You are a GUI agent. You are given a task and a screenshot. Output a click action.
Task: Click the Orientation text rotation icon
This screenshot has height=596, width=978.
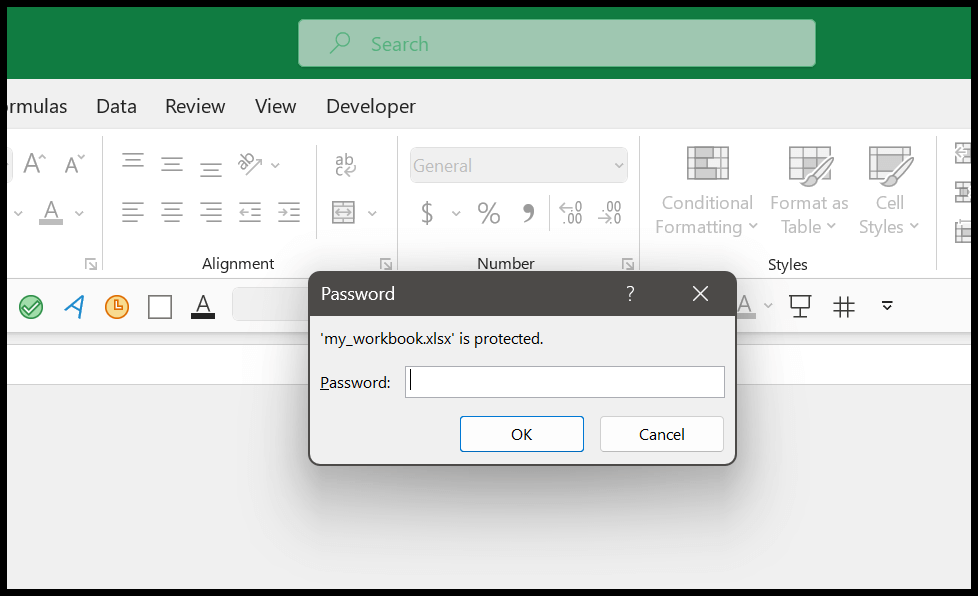(x=250, y=164)
